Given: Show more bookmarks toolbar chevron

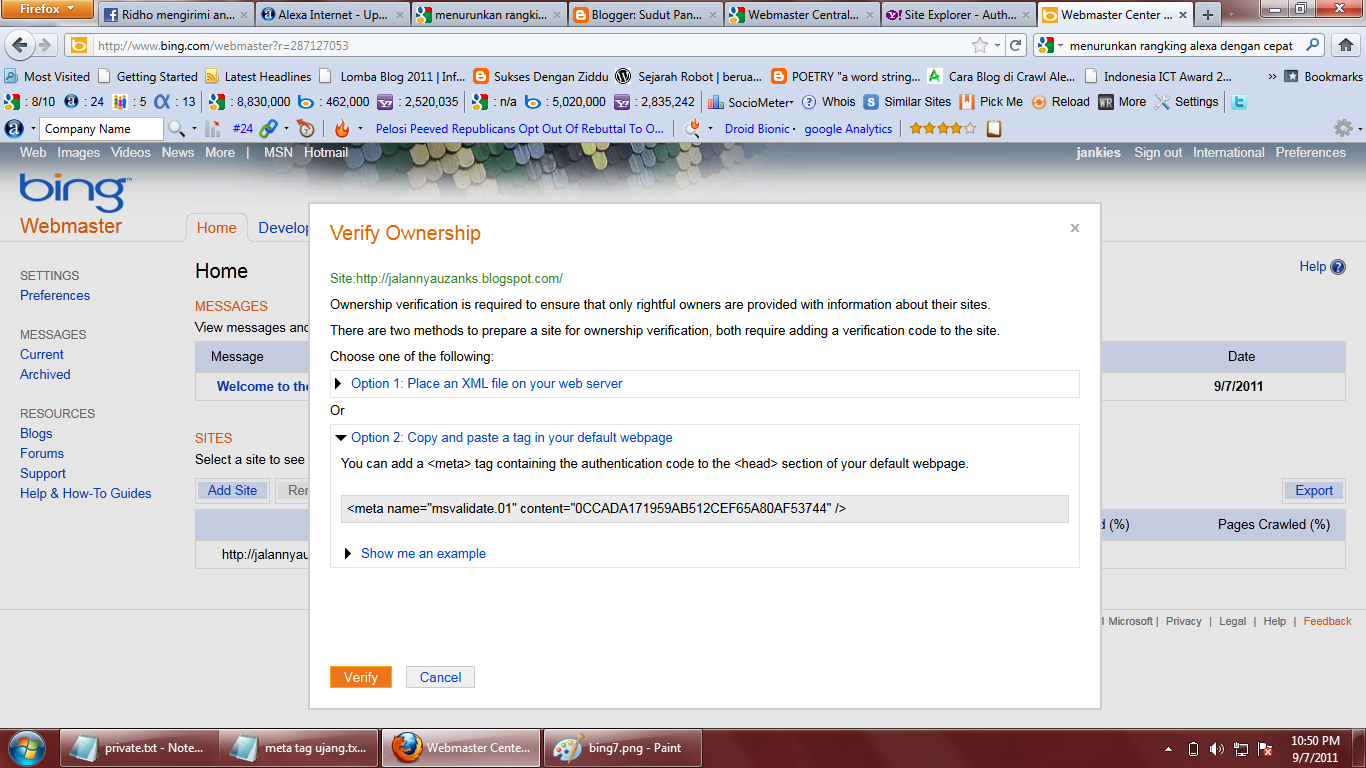Looking at the screenshot, I should [1272, 76].
